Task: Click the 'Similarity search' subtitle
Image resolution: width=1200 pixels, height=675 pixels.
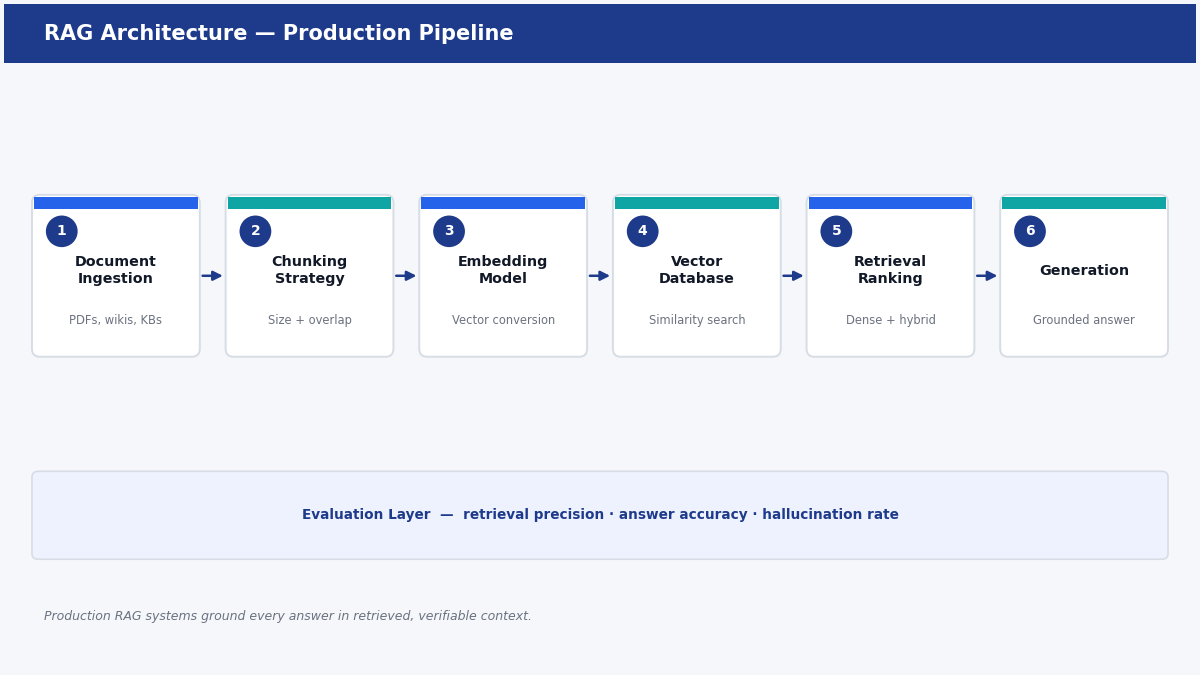Action: coord(697,320)
